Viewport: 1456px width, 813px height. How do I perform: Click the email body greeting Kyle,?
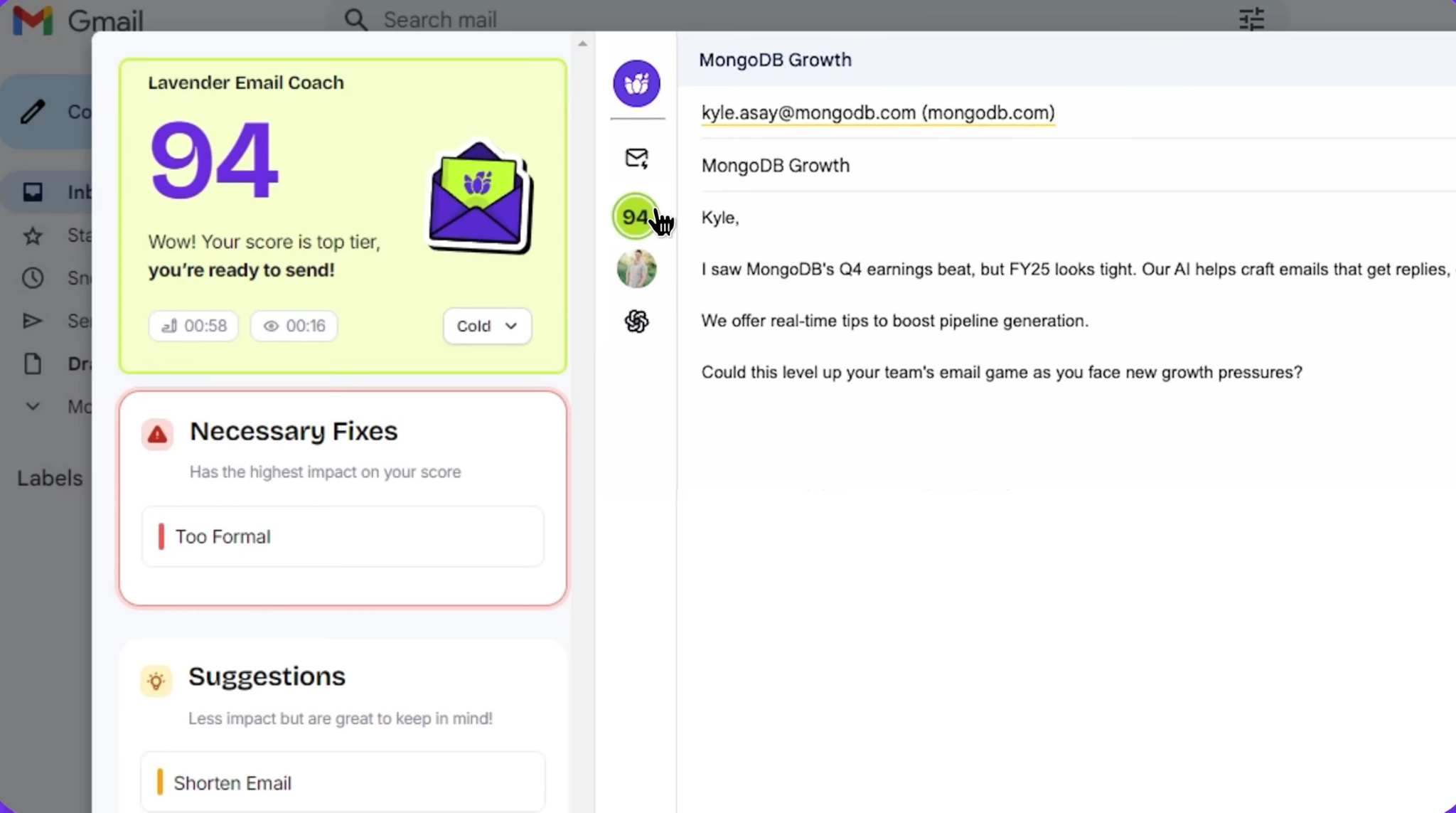tap(720, 218)
